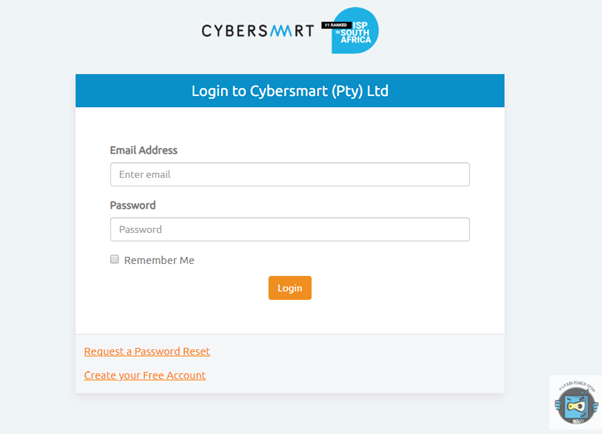Click the Cybersmart wordmark logo
602x434 pixels.
coord(258,31)
